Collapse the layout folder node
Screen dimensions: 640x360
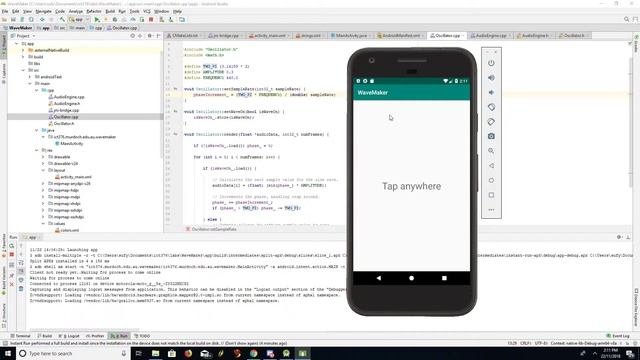click(43, 170)
